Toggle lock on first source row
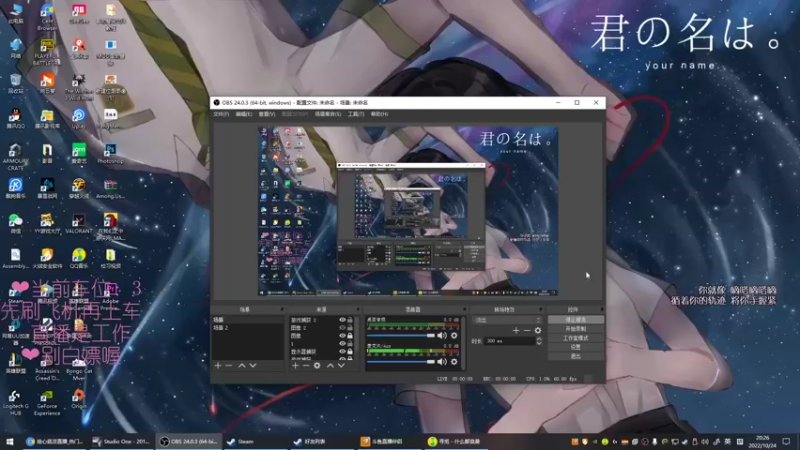This screenshot has height=450, width=800. click(350, 320)
